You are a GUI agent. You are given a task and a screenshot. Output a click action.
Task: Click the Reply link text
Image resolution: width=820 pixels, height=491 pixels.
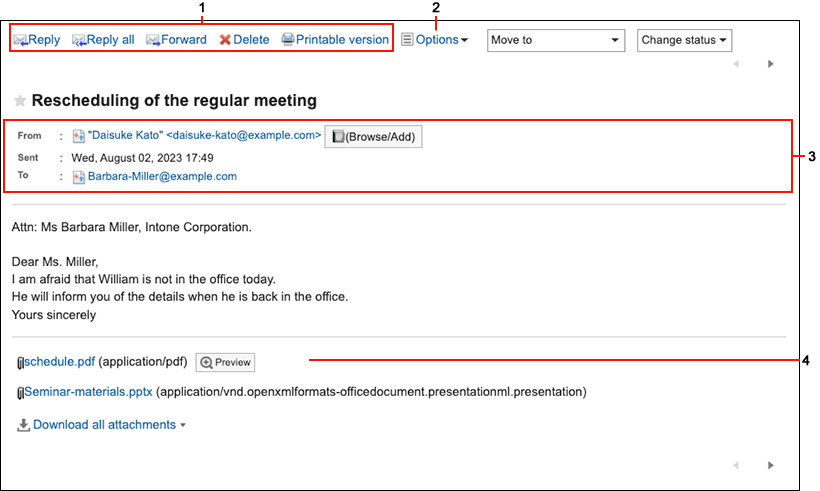(44, 40)
